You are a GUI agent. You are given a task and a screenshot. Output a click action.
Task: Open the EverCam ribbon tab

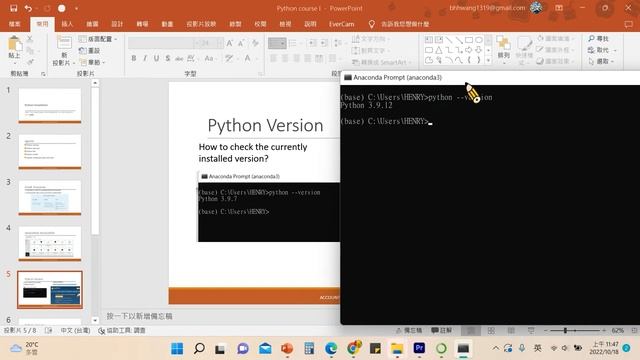(x=342, y=24)
